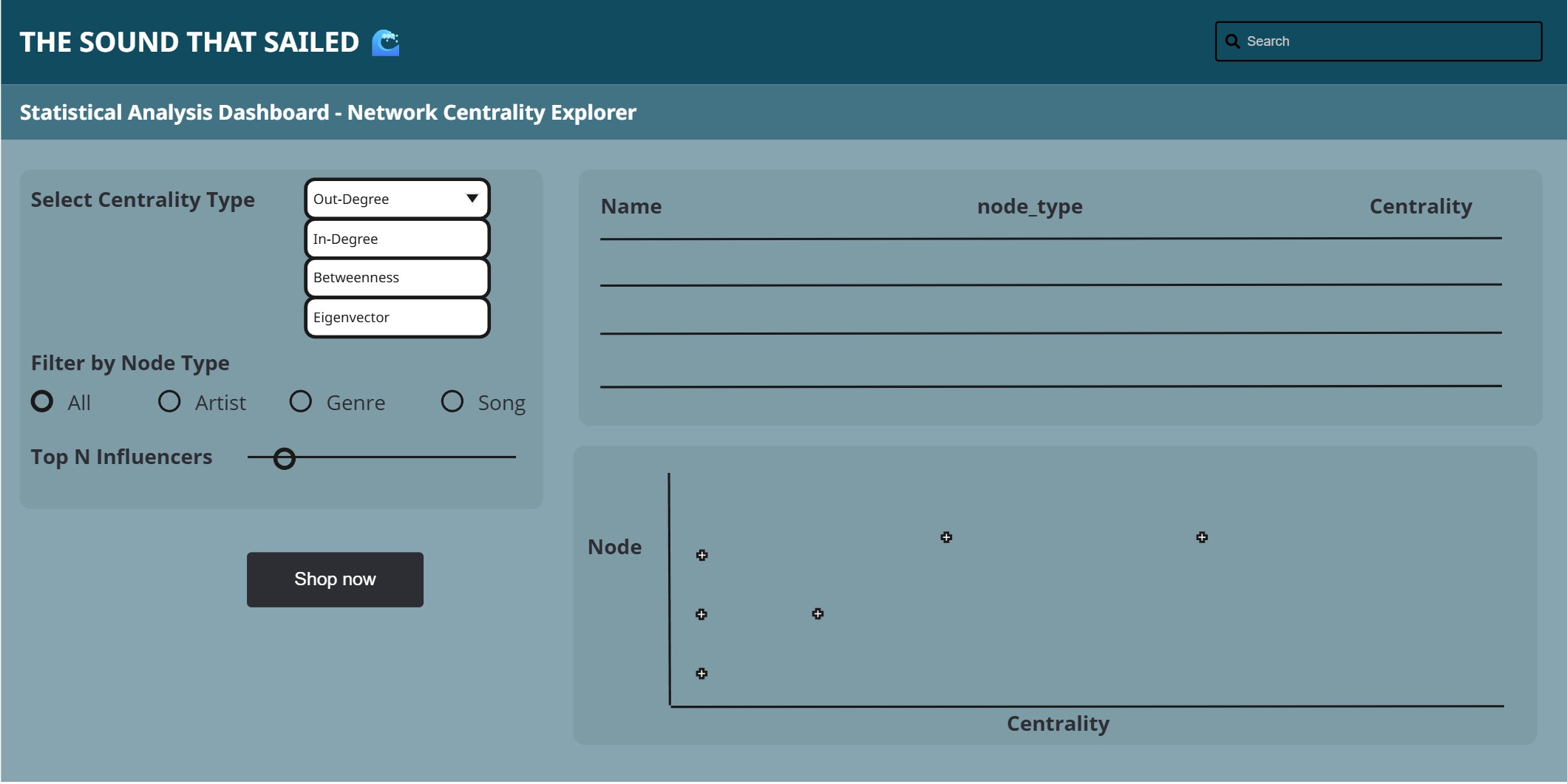Viewport: 1567px width, 784px height.
Task: Click the Top N Influencers slider handle
Action: [x=284, y=459]
